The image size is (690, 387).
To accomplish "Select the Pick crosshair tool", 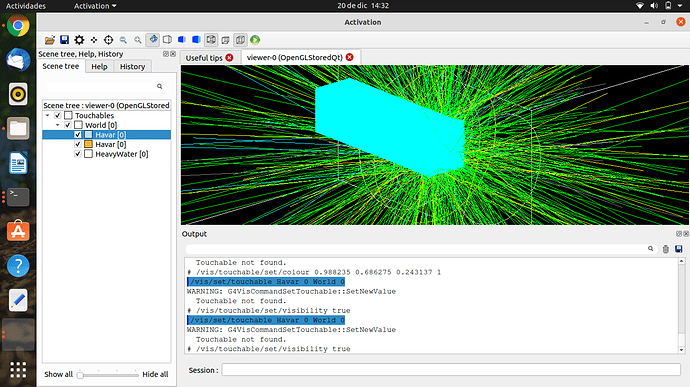I will [108, 40].
